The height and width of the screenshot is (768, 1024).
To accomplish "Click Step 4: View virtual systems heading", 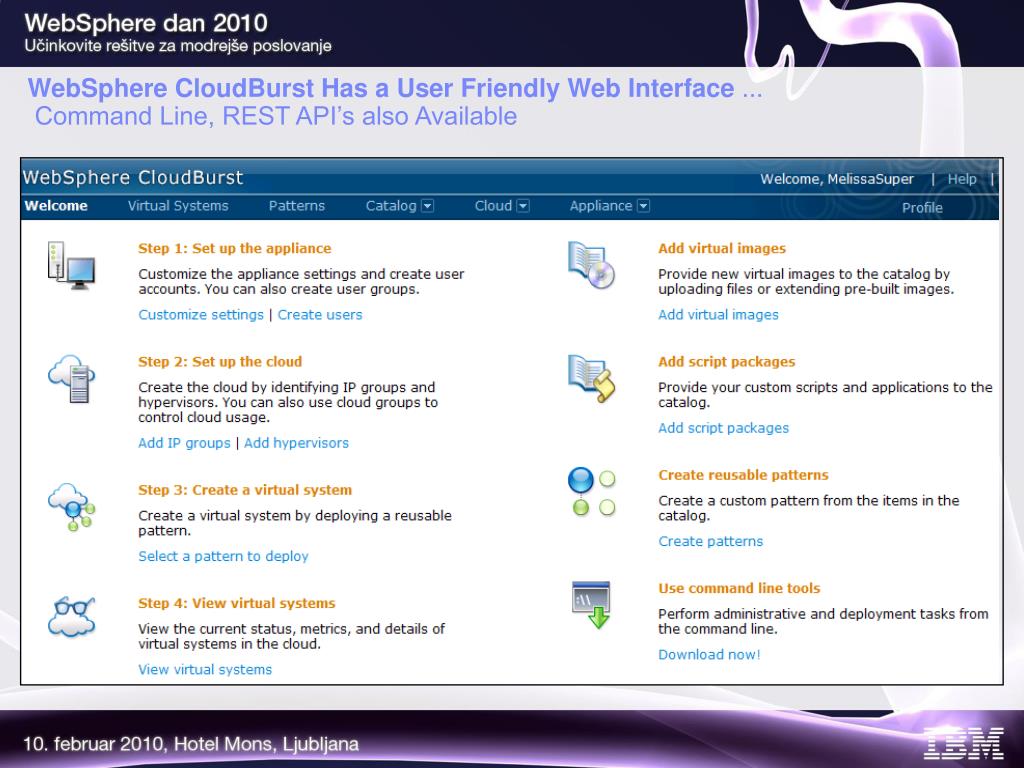I will pyautogui.click(x=236, y=603).
